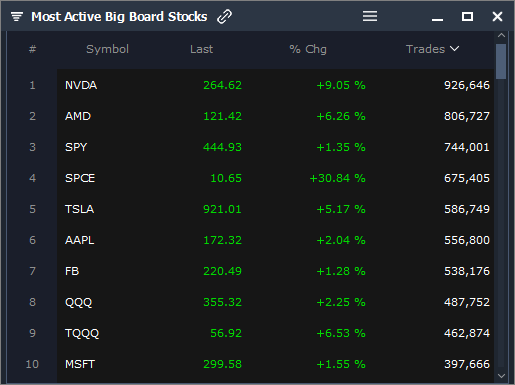Click the chain link icon beside title
Screen dimensions: 515x385
(x=224, y=16)
